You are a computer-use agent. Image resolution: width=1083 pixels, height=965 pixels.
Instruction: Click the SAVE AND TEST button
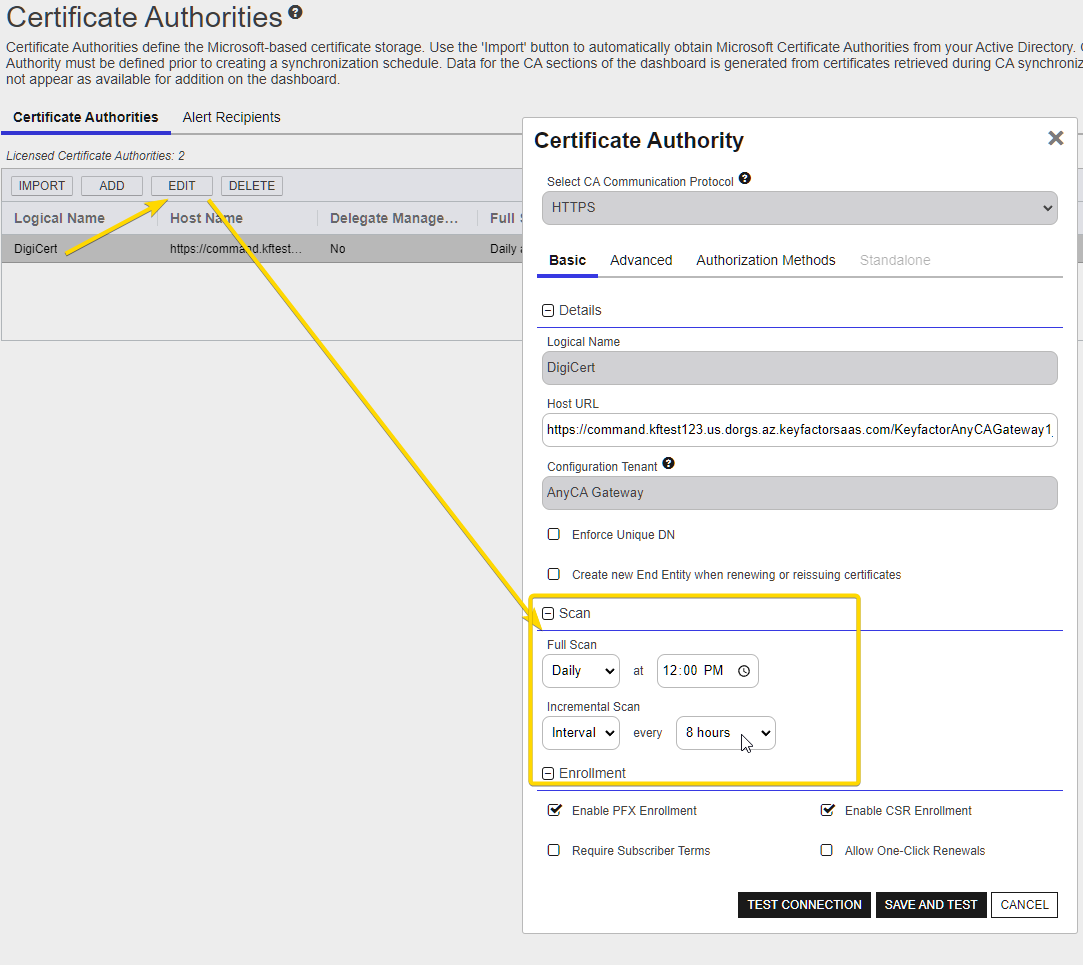[x=930, y=905]
